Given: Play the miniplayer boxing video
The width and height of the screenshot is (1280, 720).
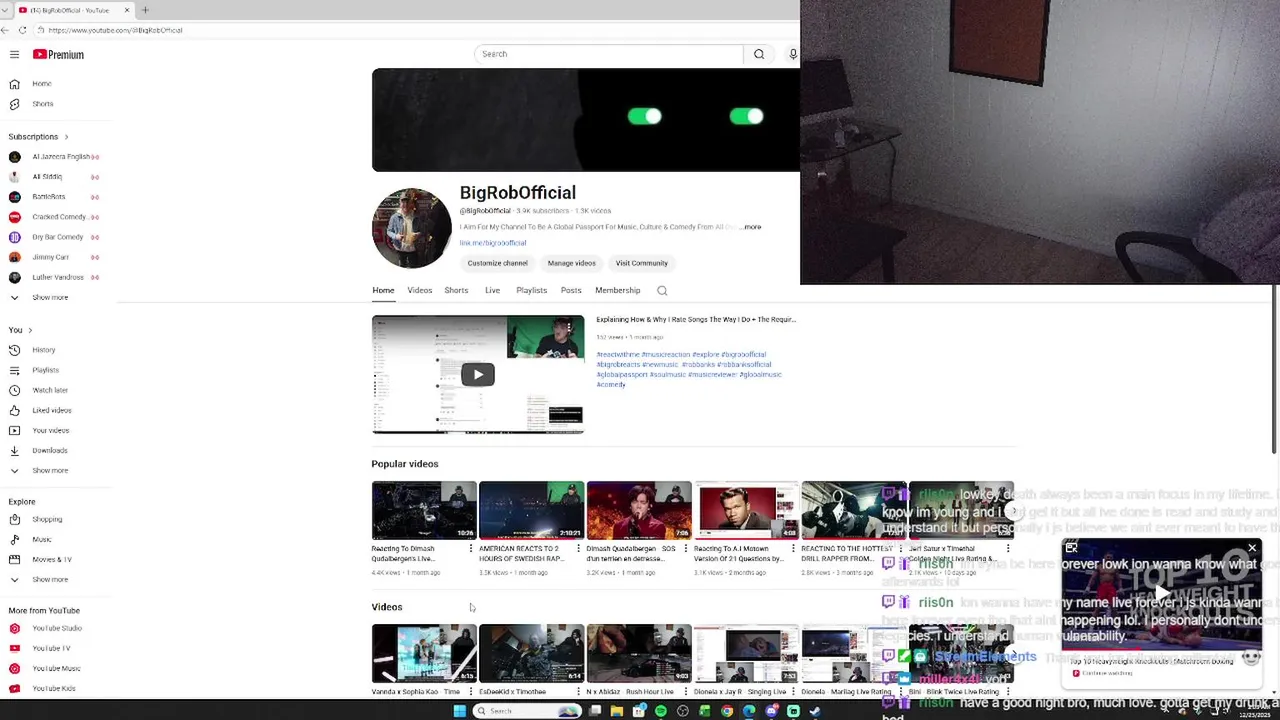Looking at the screenshot, I should [x=1162, y=595].
